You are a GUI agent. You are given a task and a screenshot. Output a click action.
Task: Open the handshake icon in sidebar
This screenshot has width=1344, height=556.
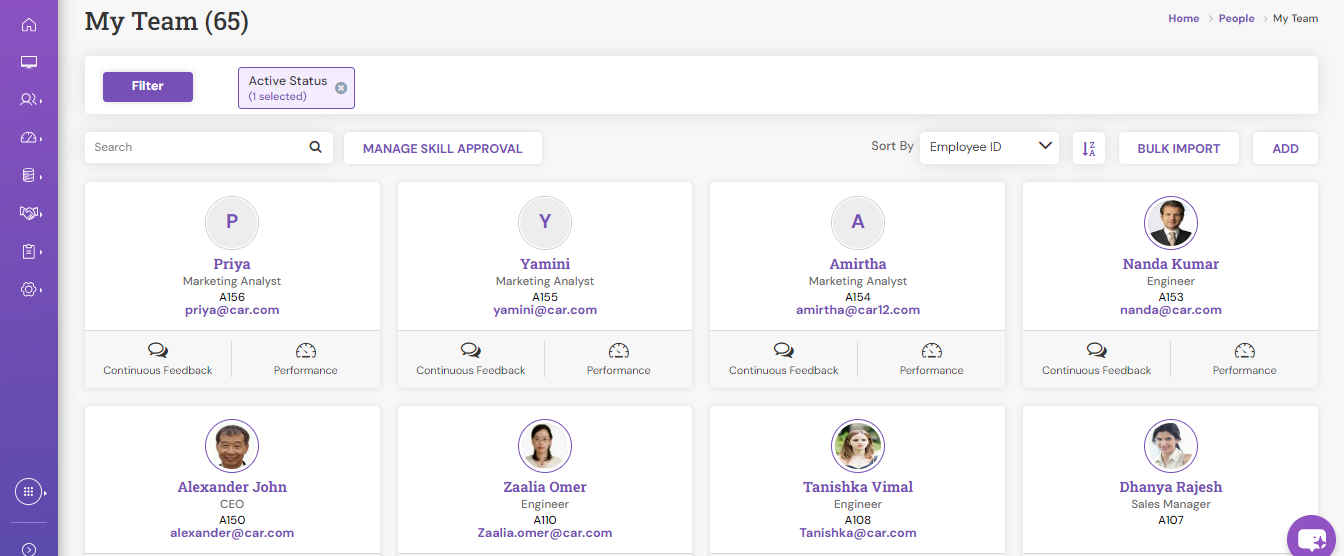pos(29,213)
